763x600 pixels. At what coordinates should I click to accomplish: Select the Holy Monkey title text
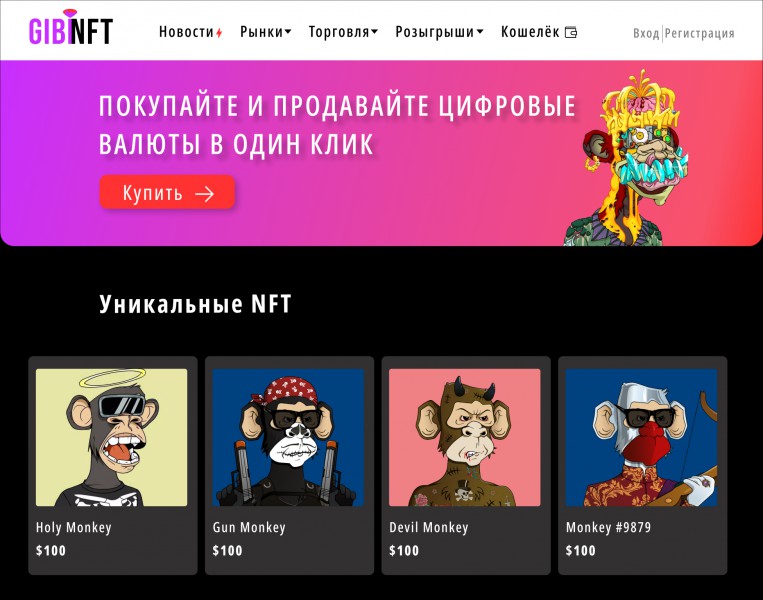[74, 527]
